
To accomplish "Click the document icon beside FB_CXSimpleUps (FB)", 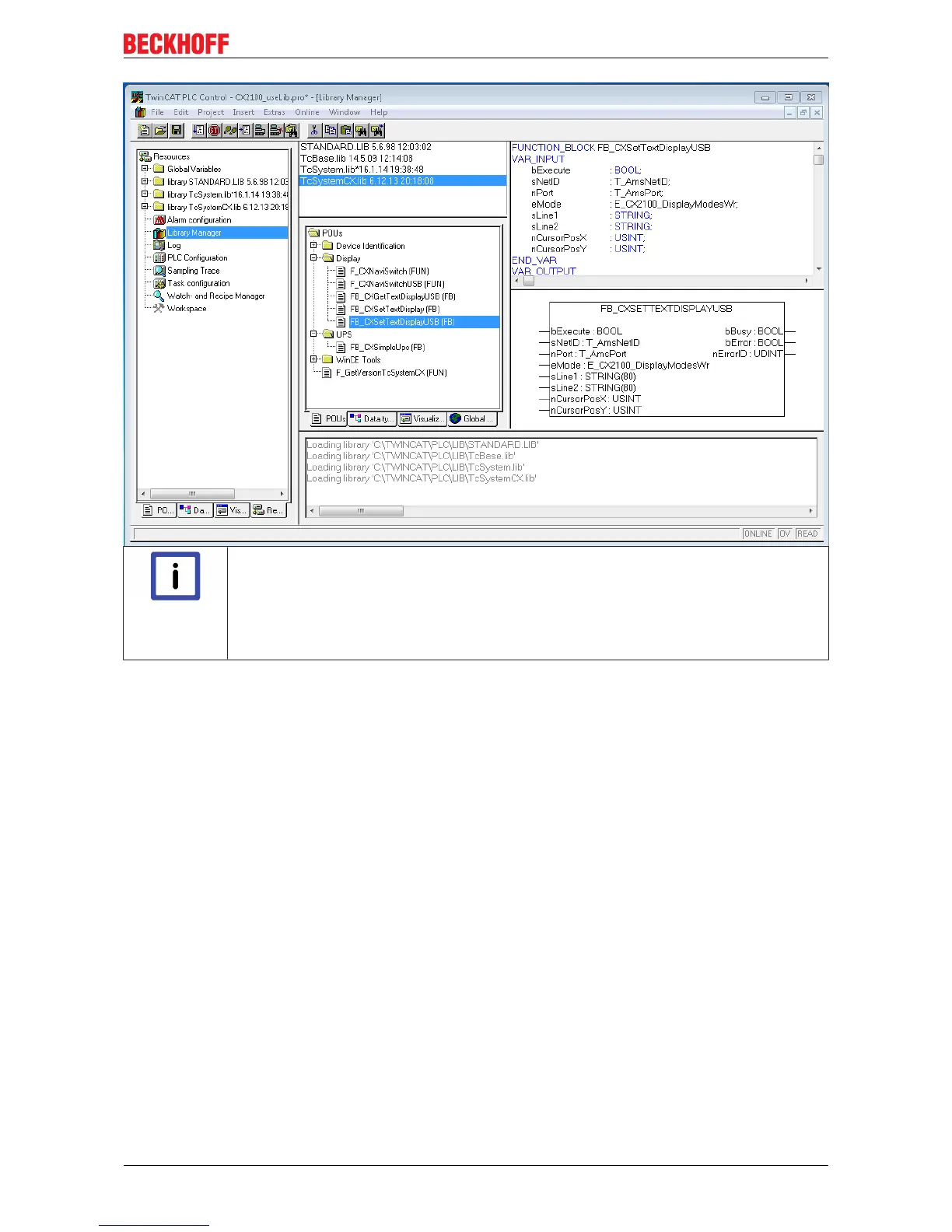I will click(341, 347).
